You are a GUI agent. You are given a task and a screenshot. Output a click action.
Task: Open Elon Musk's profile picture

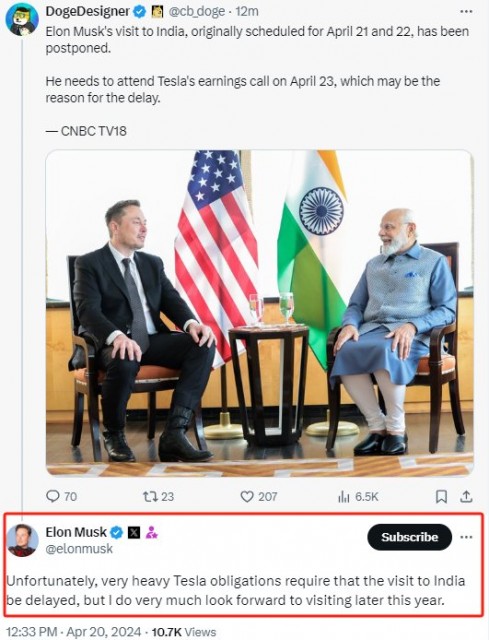[x=22, y=540]
